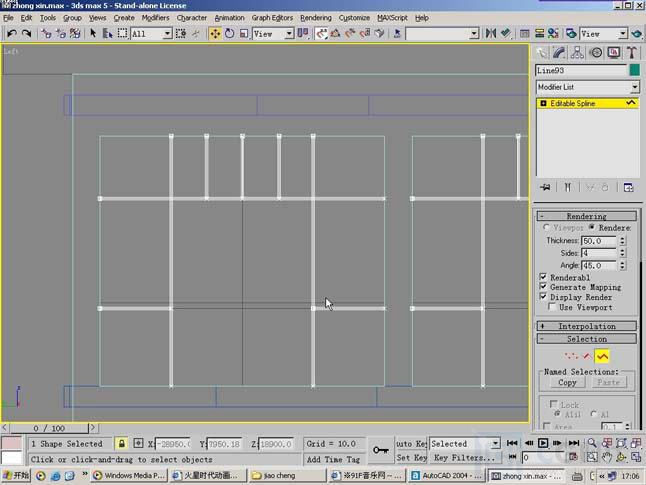Activate the Select and Move tool
This screenshot has height=485, width=646.
point(215,33)
